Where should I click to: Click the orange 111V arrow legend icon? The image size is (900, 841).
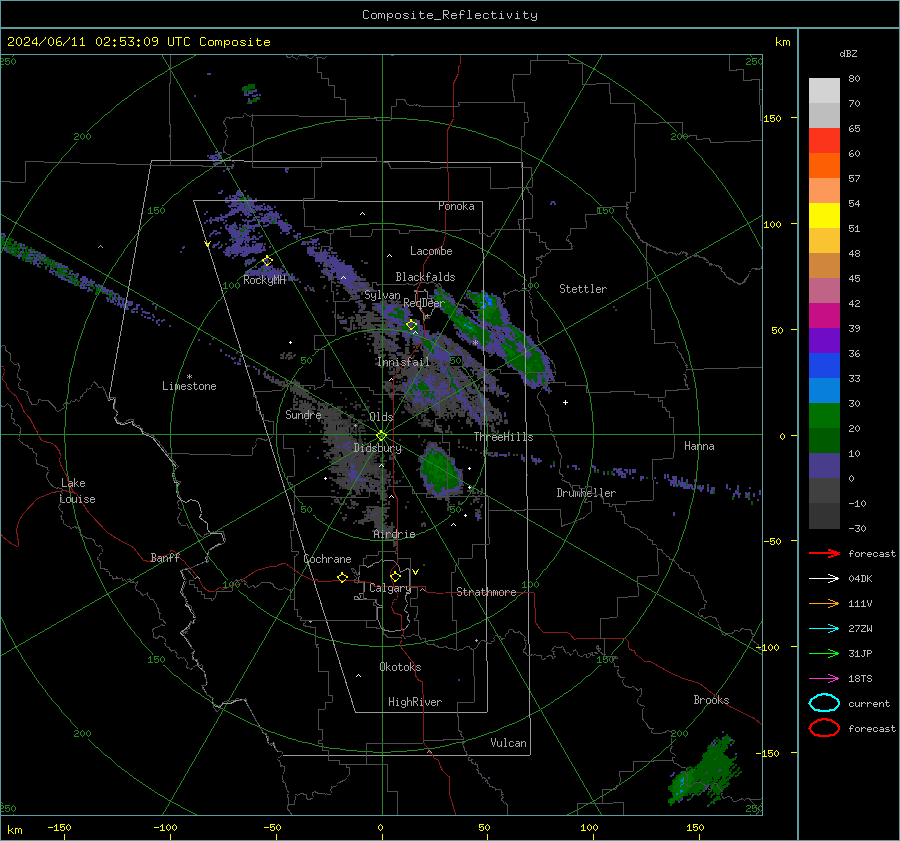(824, 603)
